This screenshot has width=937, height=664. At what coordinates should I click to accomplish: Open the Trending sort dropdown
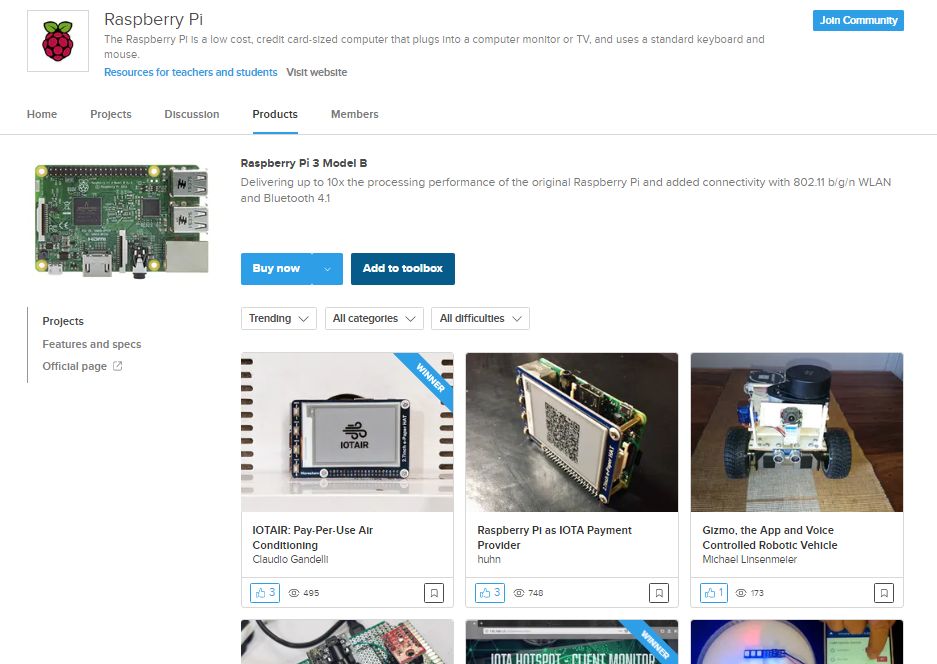(x=278, y=319)
